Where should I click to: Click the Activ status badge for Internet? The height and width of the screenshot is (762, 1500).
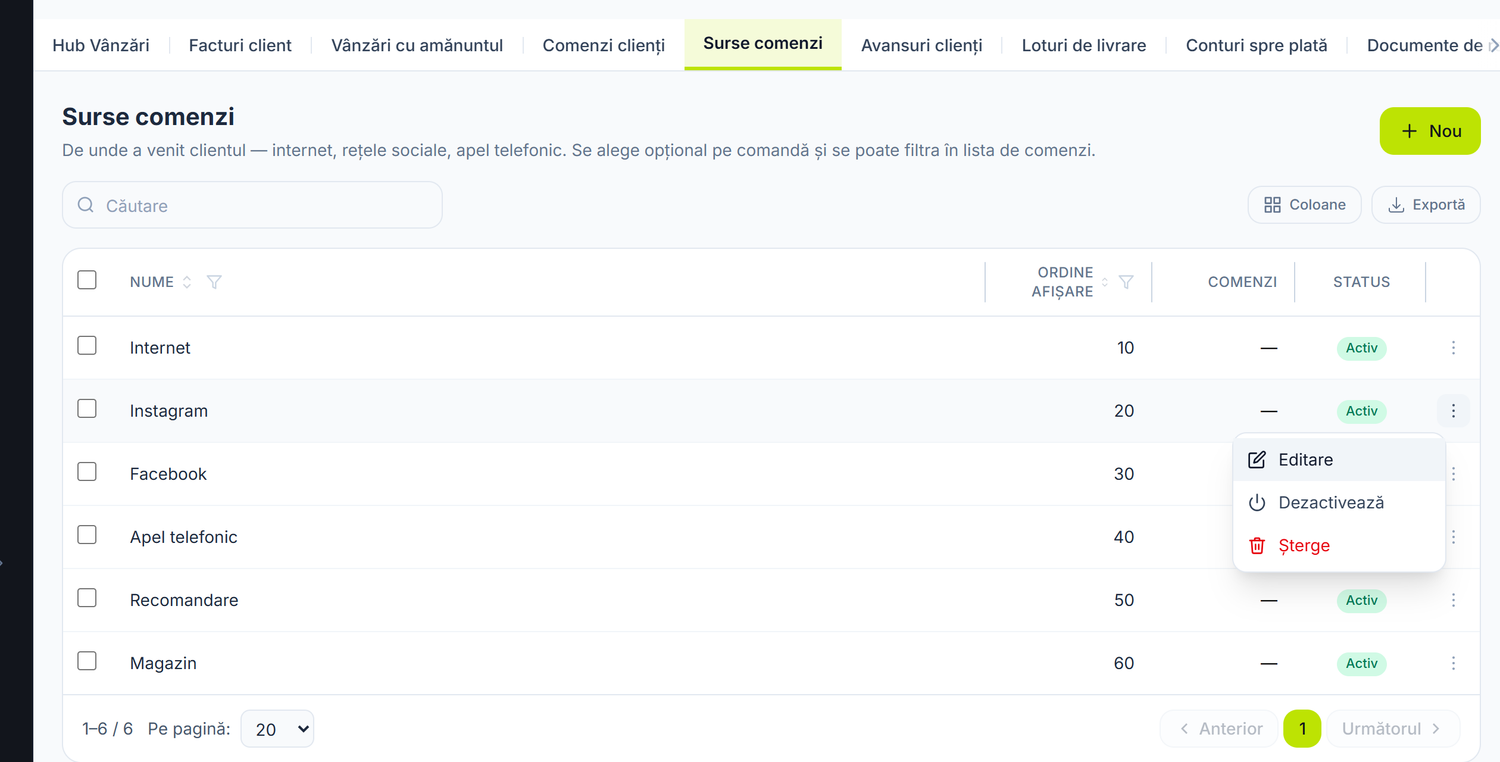[x=1362, y=348]
